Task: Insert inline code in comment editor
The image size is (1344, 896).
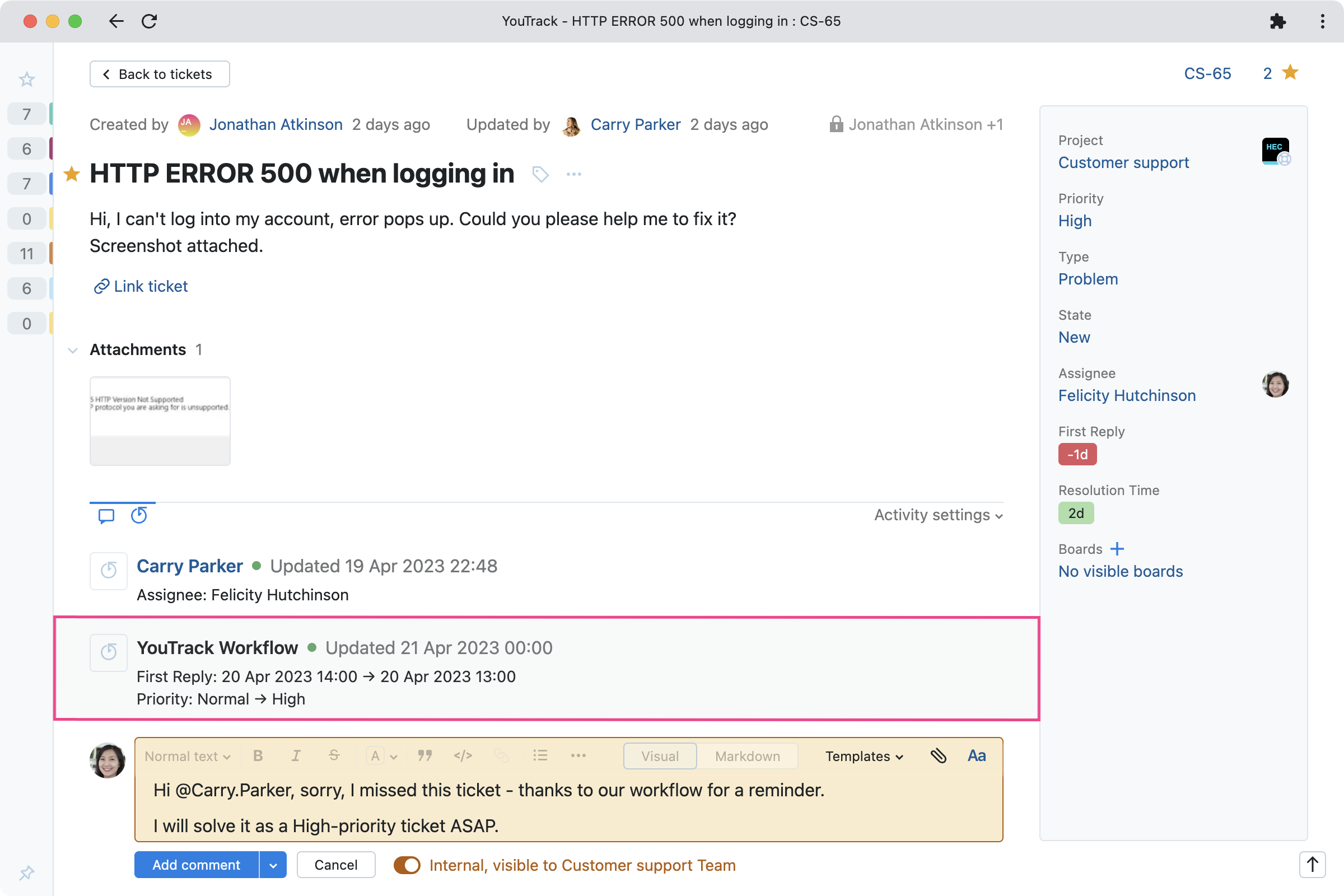Action: coord(463,756)
